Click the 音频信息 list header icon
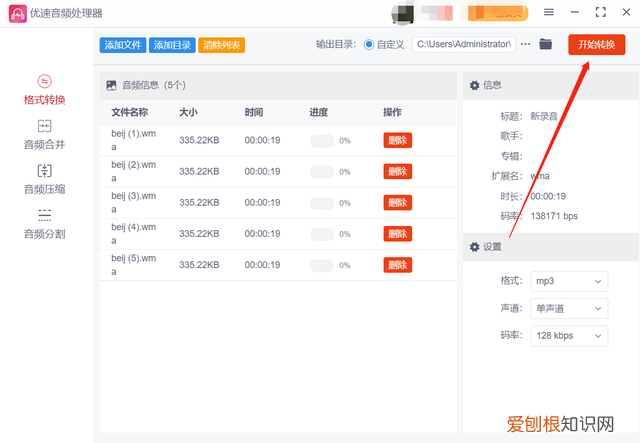 tap(111, 85)
